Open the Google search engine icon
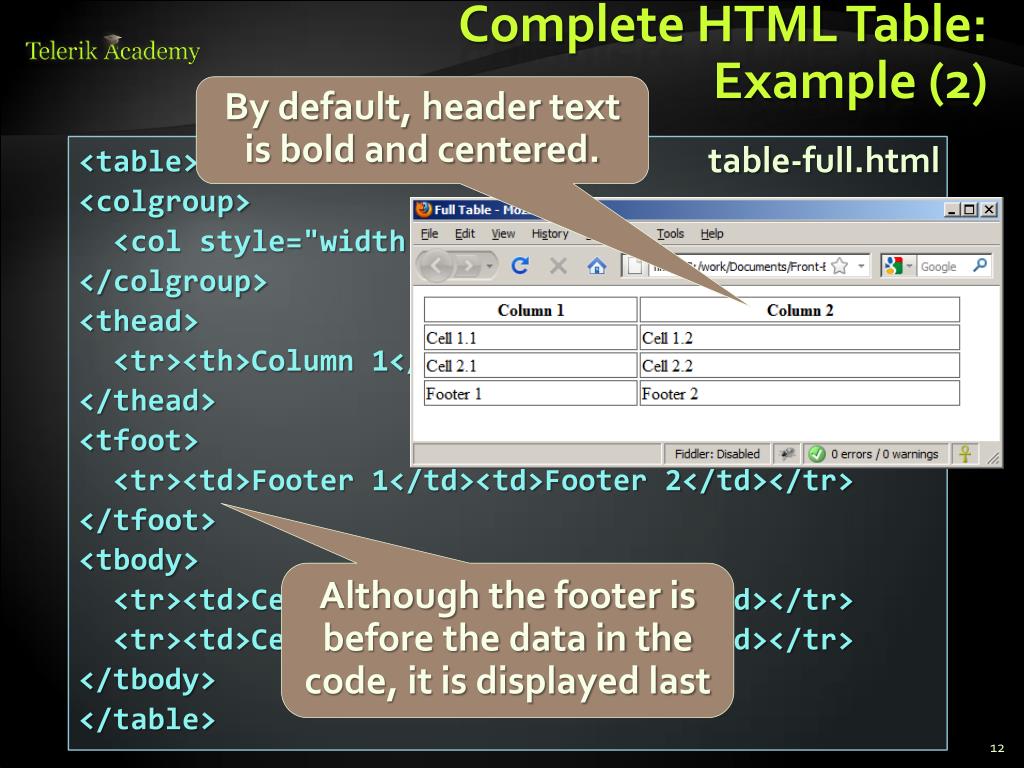This screenshot has height=768, width=1024. click(x=892, y=266)
